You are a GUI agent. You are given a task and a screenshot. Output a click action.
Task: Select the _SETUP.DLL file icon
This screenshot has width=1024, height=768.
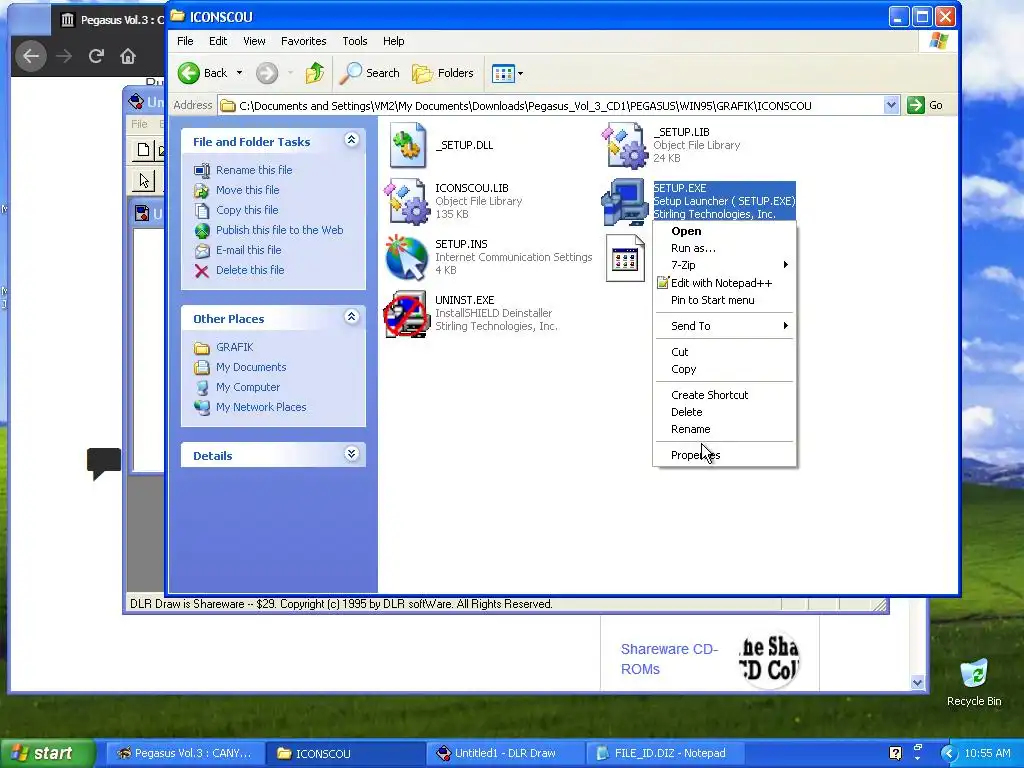click(x=408, y=145)
